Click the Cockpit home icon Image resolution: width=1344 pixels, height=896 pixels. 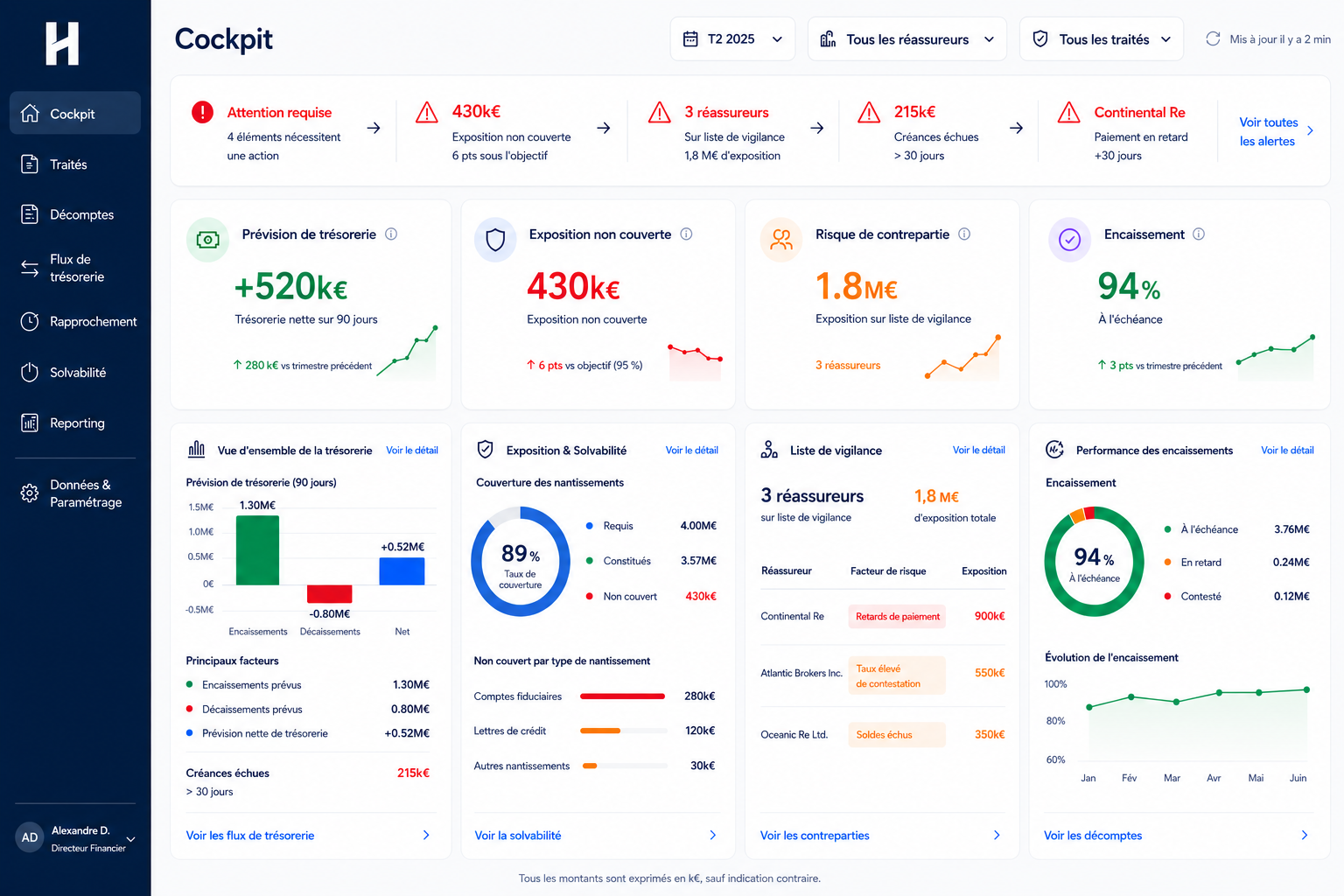30,113
